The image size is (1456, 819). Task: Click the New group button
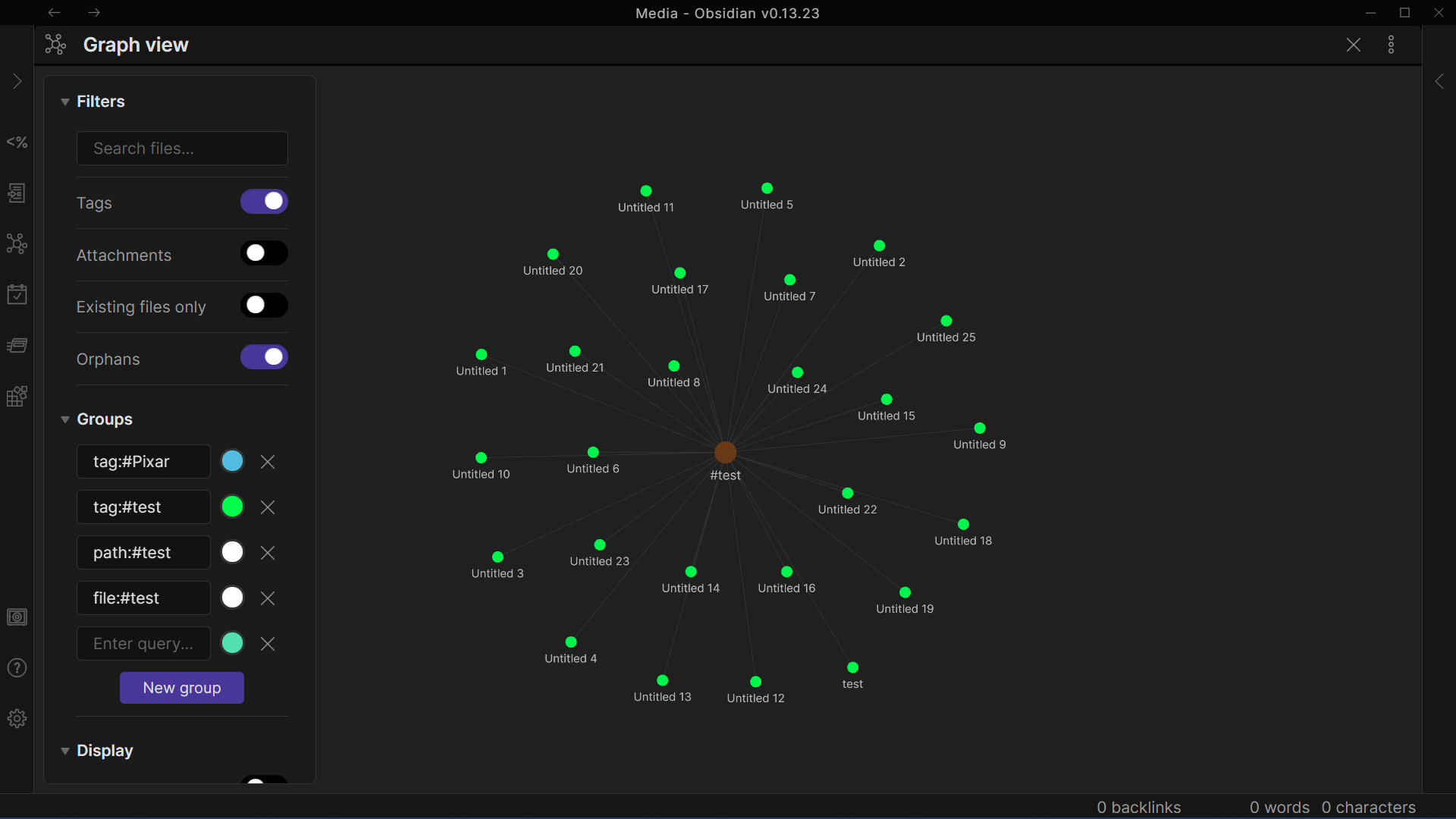pyautogui.click(x=182, y=688)
